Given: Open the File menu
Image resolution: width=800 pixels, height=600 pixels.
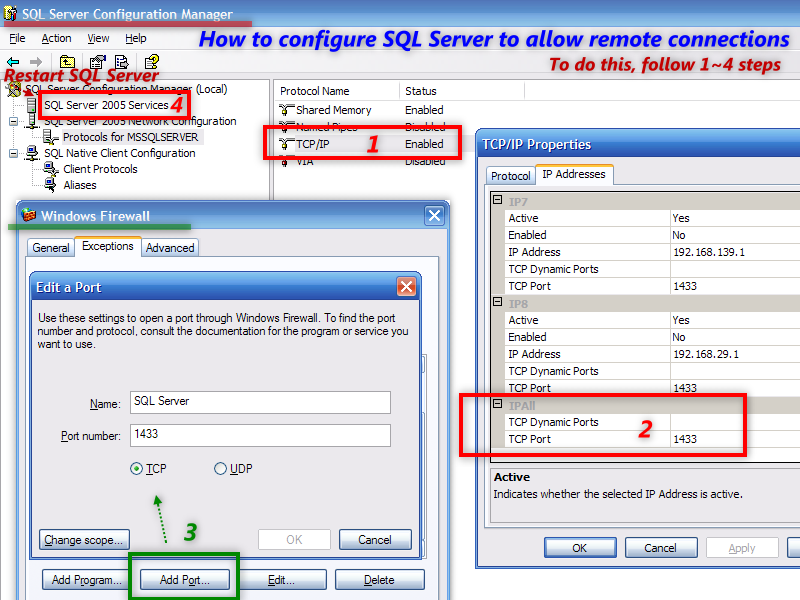Looking at the screenshot, I should click(x=17, y=38).
